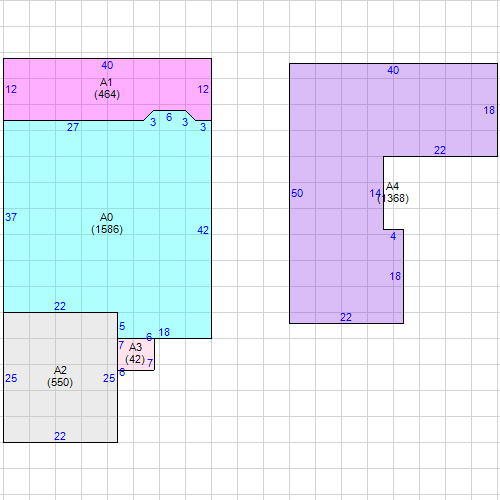Click the 40 dimension on area A1
Image resolution: width=500 pixels, height=500 pixels.
(x=107, y=65)
